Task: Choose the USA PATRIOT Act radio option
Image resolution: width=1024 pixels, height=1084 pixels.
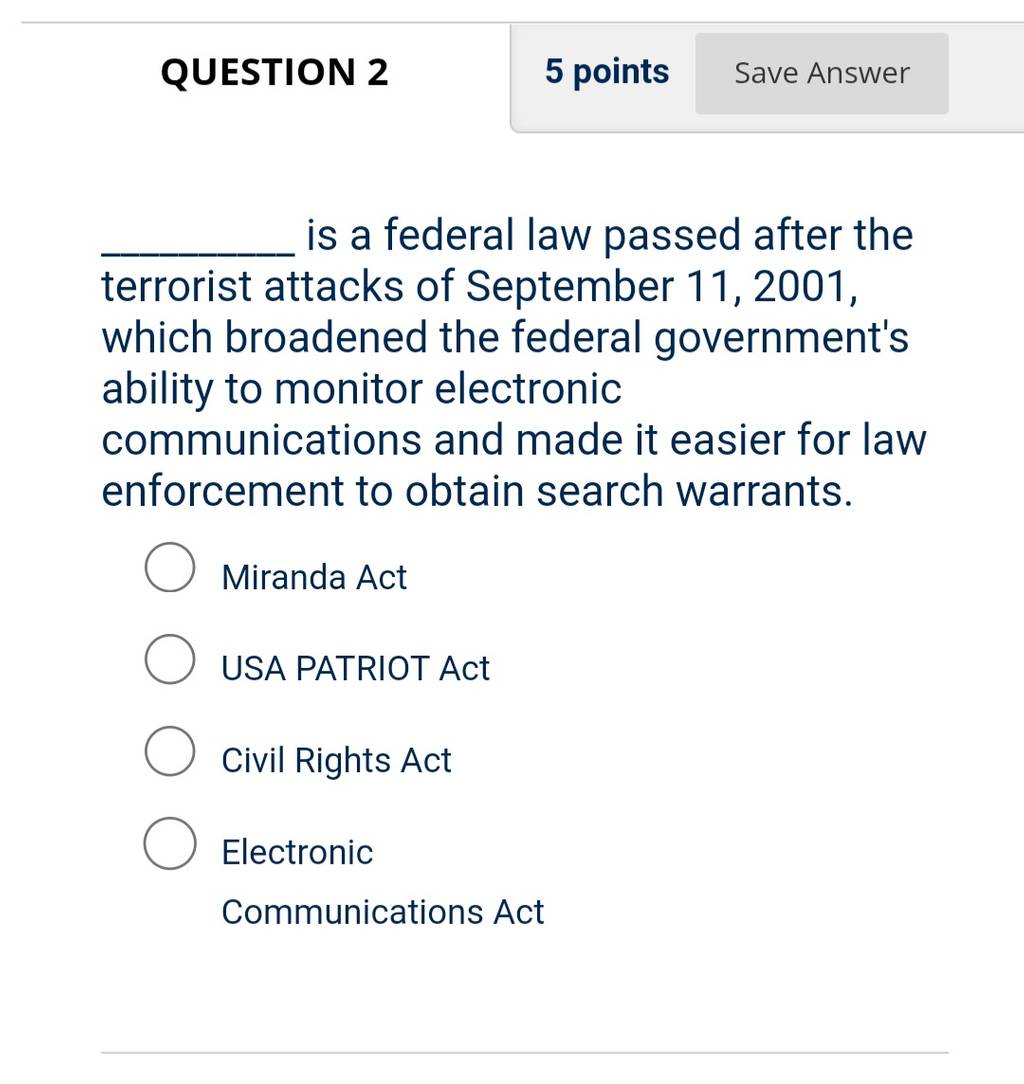Action: tap(169, 659)
